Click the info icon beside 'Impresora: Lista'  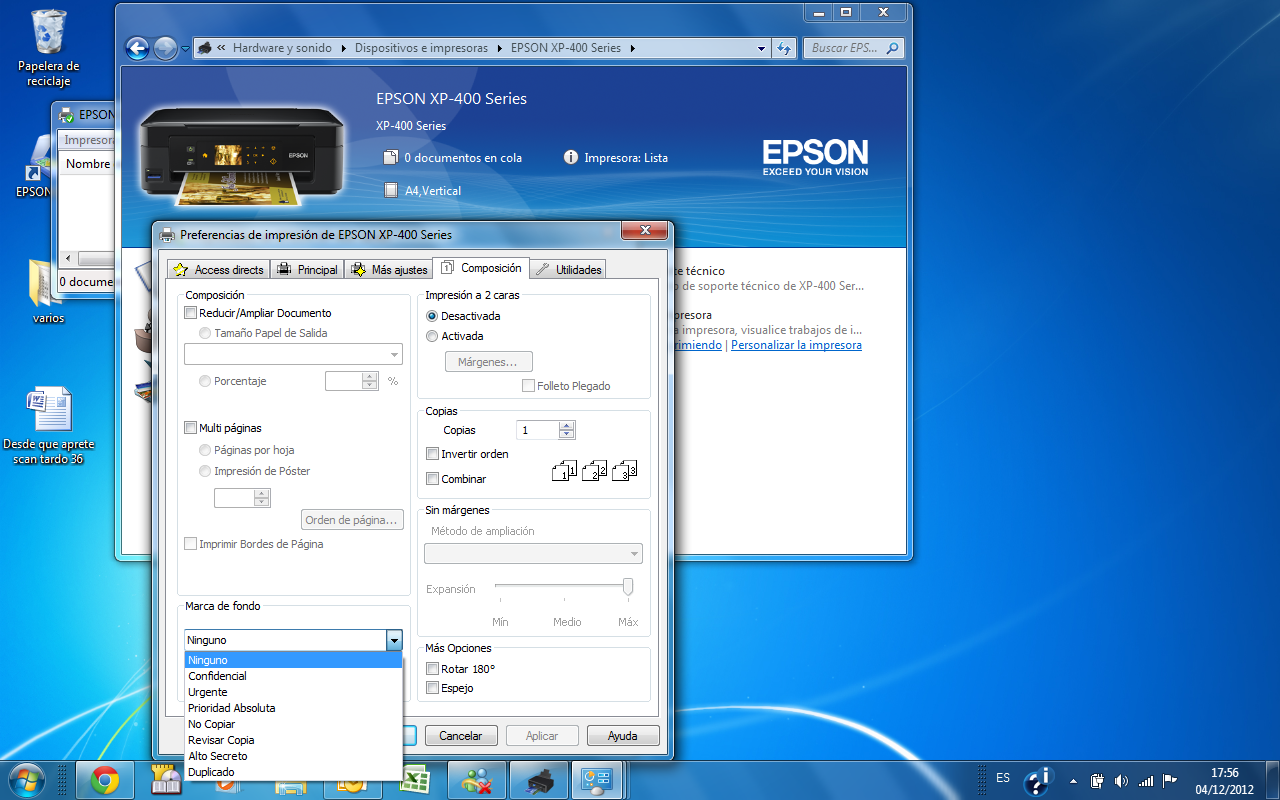pyautogui.click(x=571, y=157)
